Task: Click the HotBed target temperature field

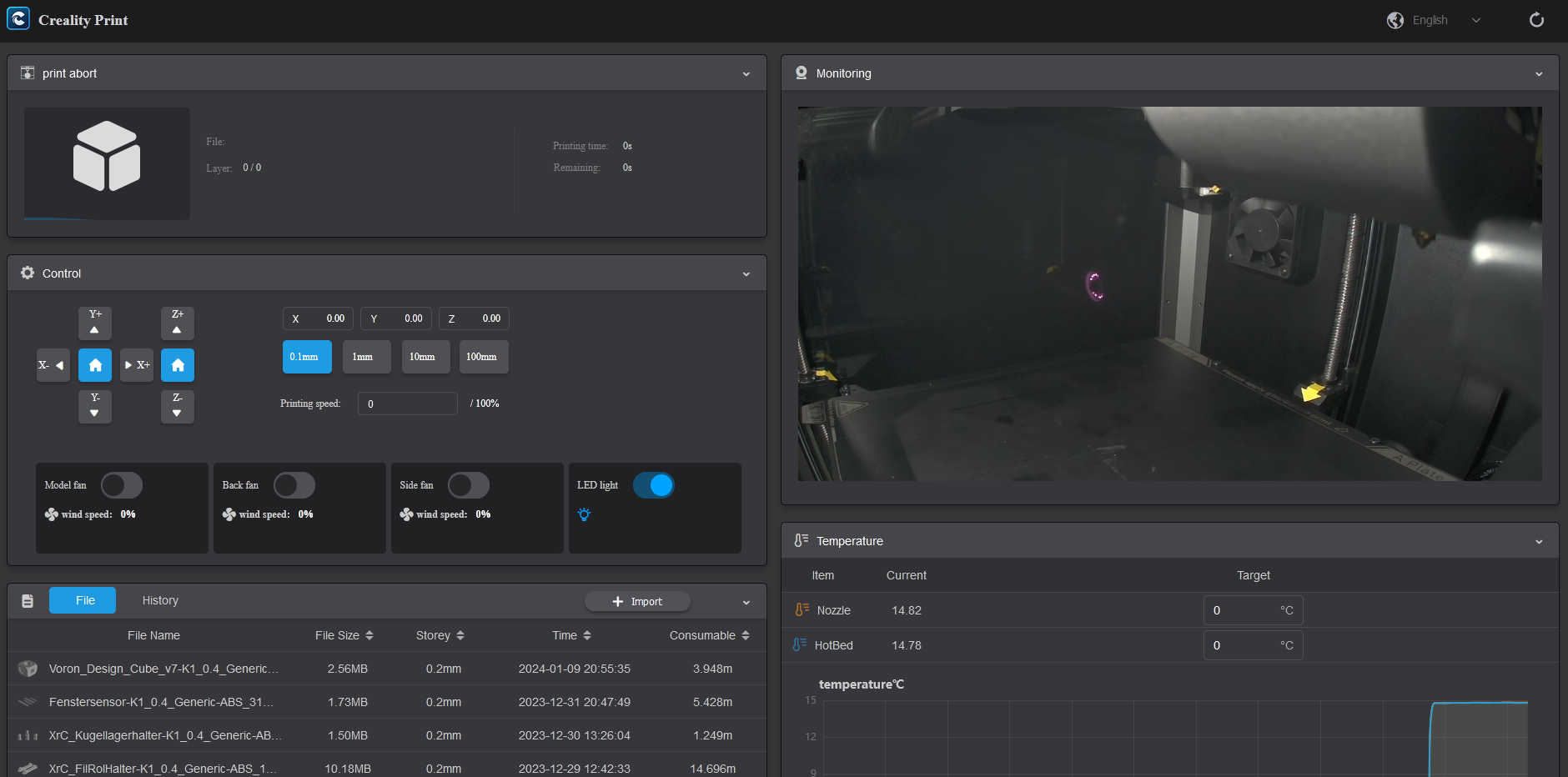Action: (x=1253, y=645)
